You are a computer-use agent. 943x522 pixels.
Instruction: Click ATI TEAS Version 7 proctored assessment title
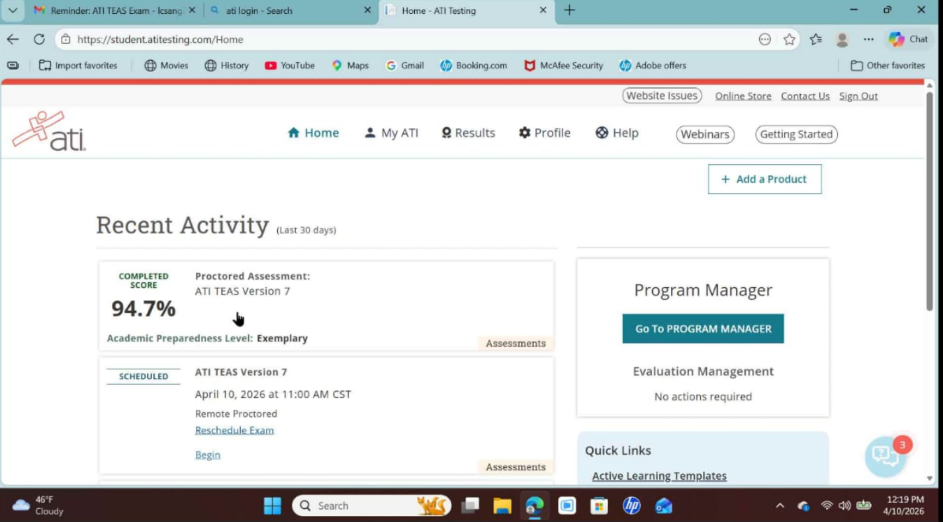[242, 291]
